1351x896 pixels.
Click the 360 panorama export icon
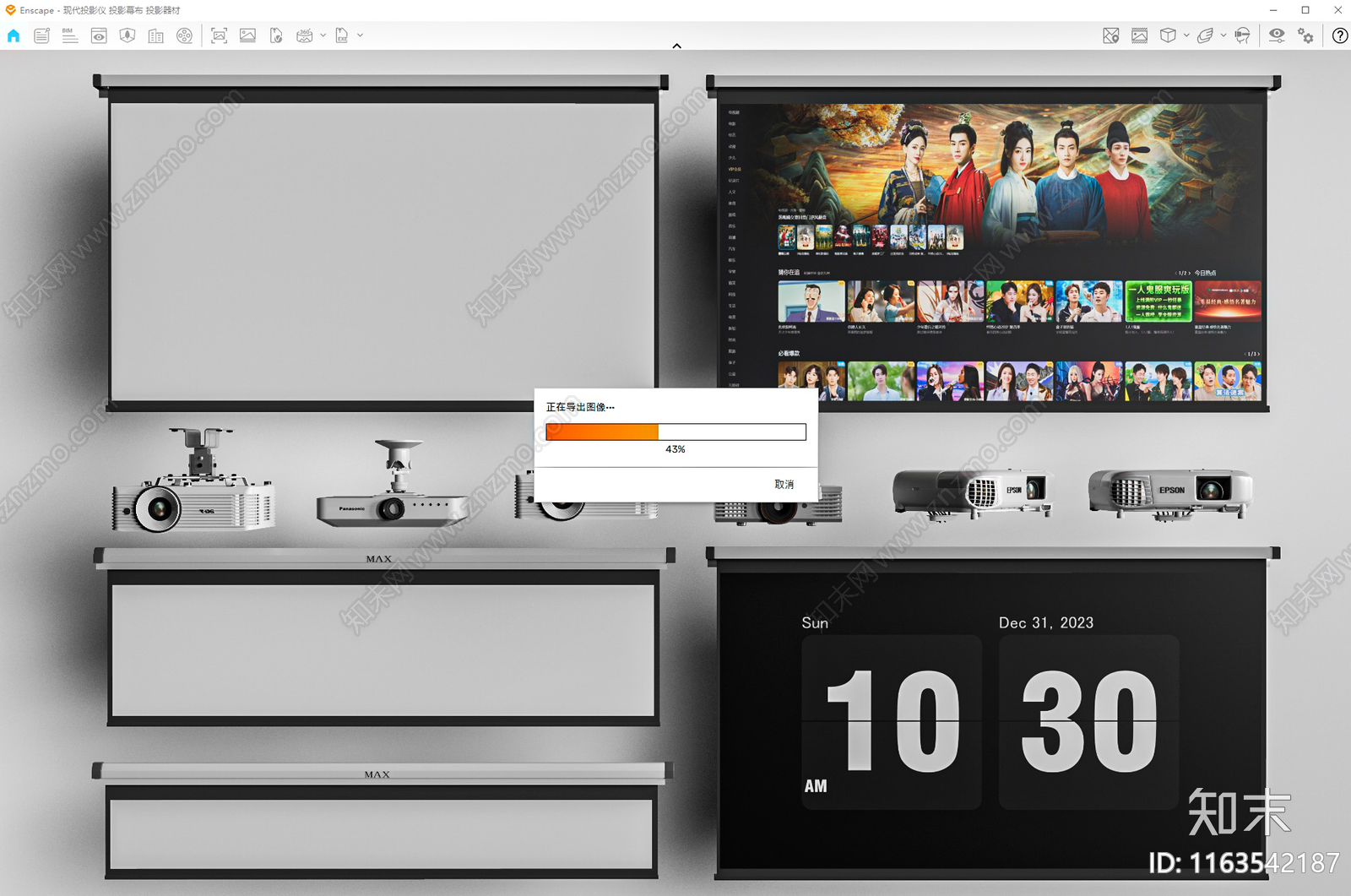(305, 35)
